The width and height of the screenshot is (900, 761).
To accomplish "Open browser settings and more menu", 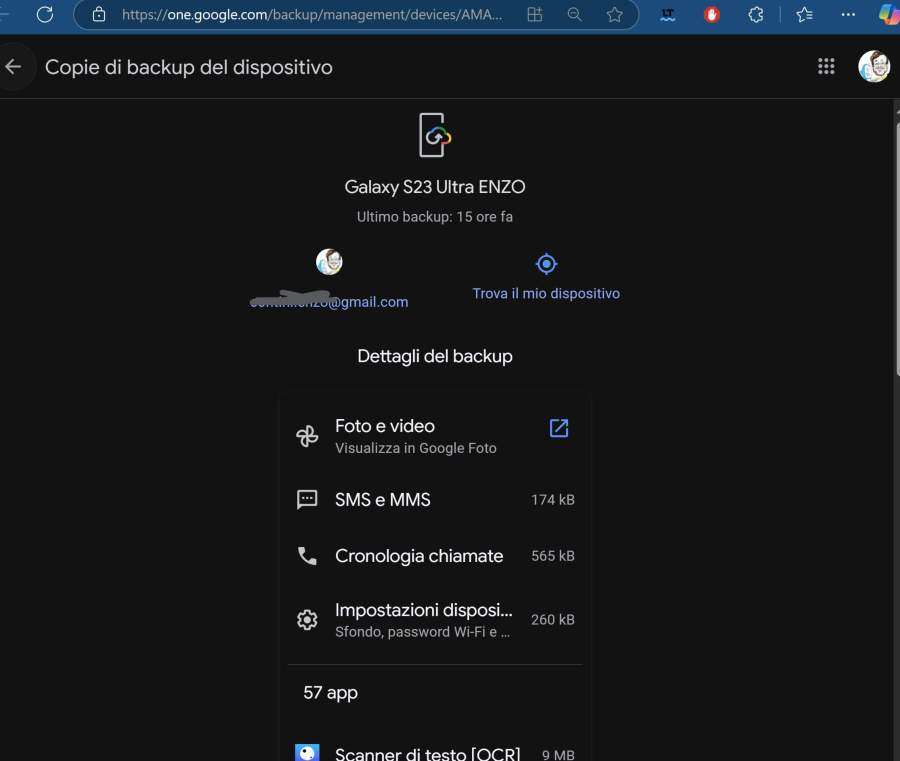I will click(x=848, y=15).
